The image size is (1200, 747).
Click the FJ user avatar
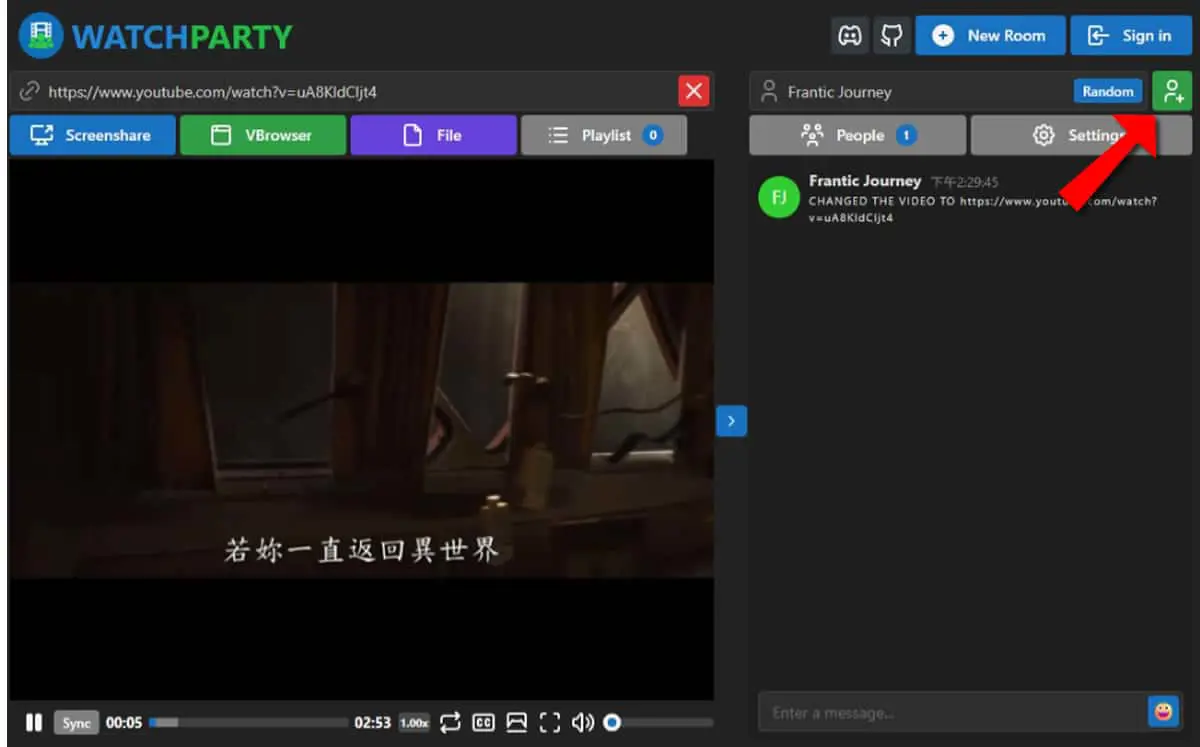point(779,197)
